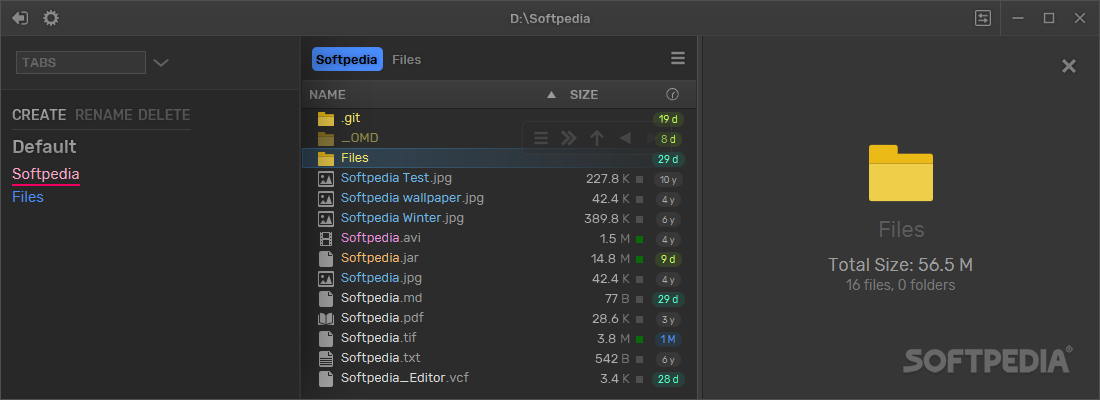Screen dimensions: 1100x400
Task: Click the image icon of Softpedia wallpaper.jpg
Action: (326, 199)
